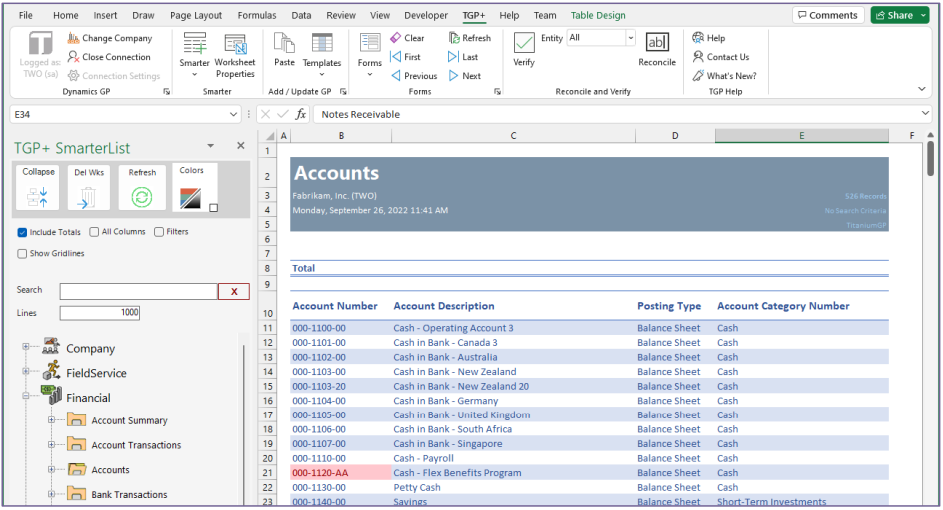Screen dimensions: 943x510
Task: Open the Name Box dropdown arrow
Action: click(233, 114)
